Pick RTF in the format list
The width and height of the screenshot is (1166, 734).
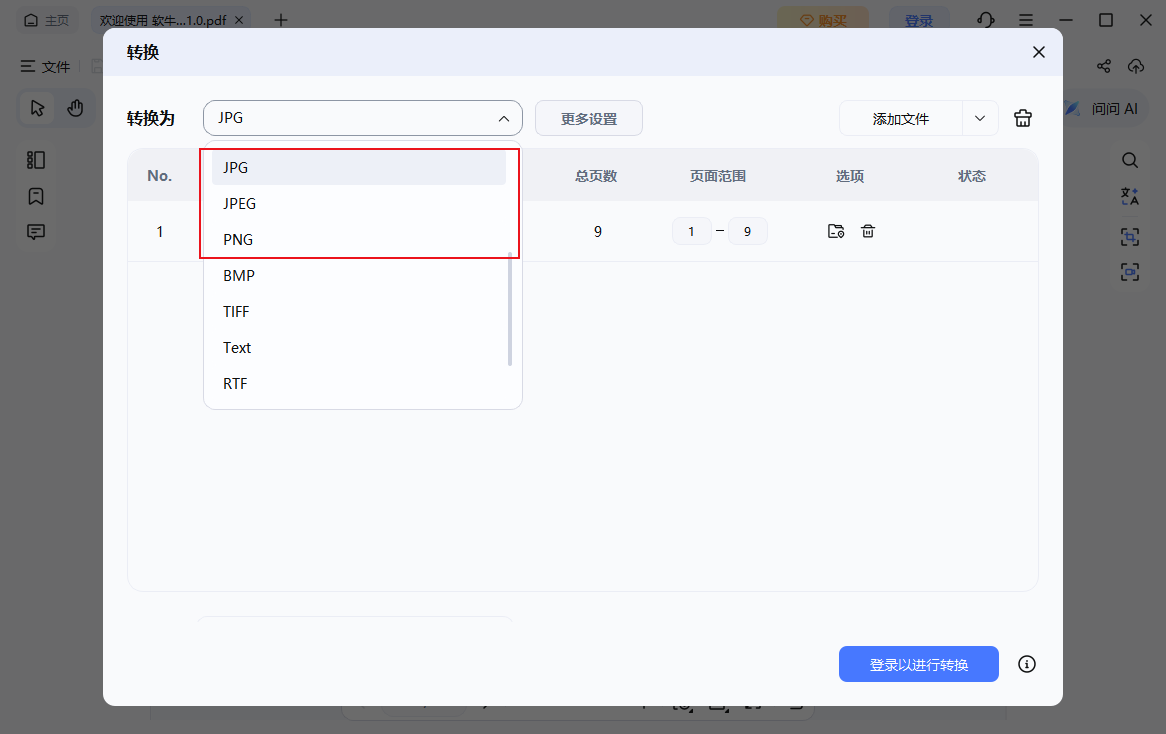(x=358, y=384)
